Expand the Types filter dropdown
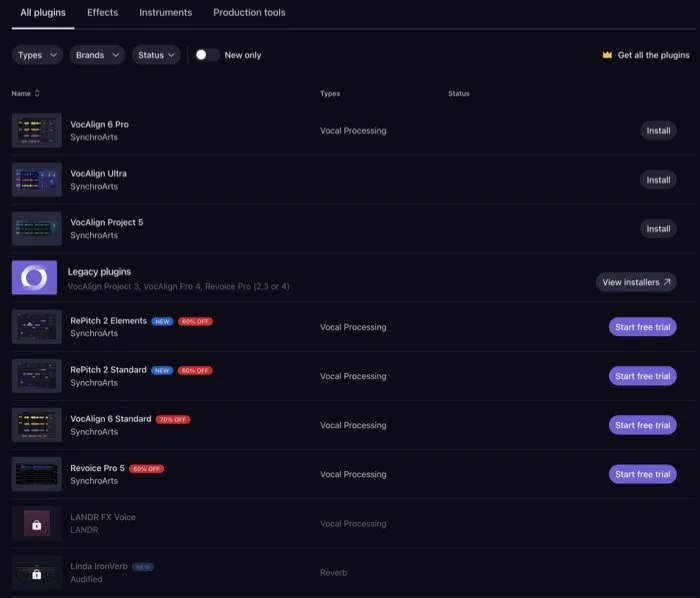 (x=37, y=55)
